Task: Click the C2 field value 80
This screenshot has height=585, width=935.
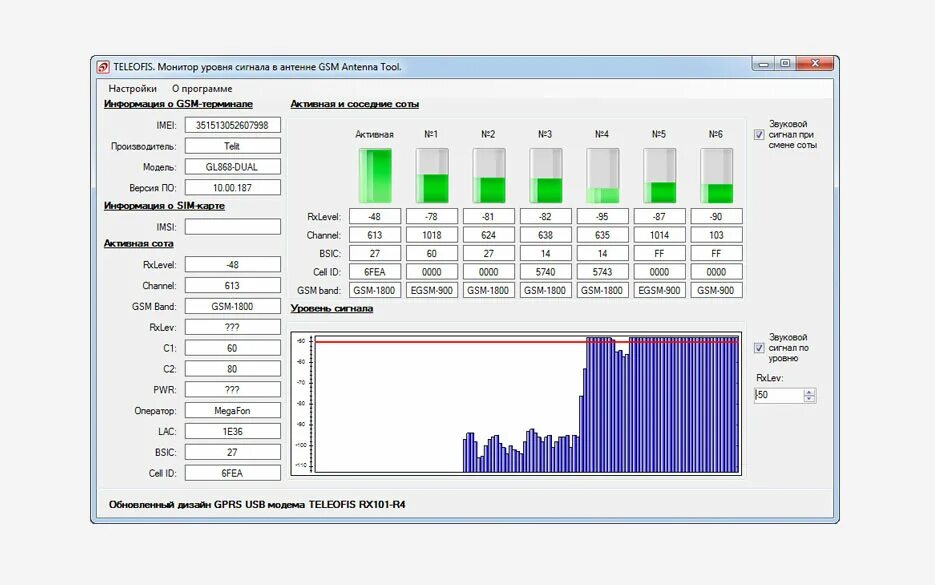Action: point(233,369)
